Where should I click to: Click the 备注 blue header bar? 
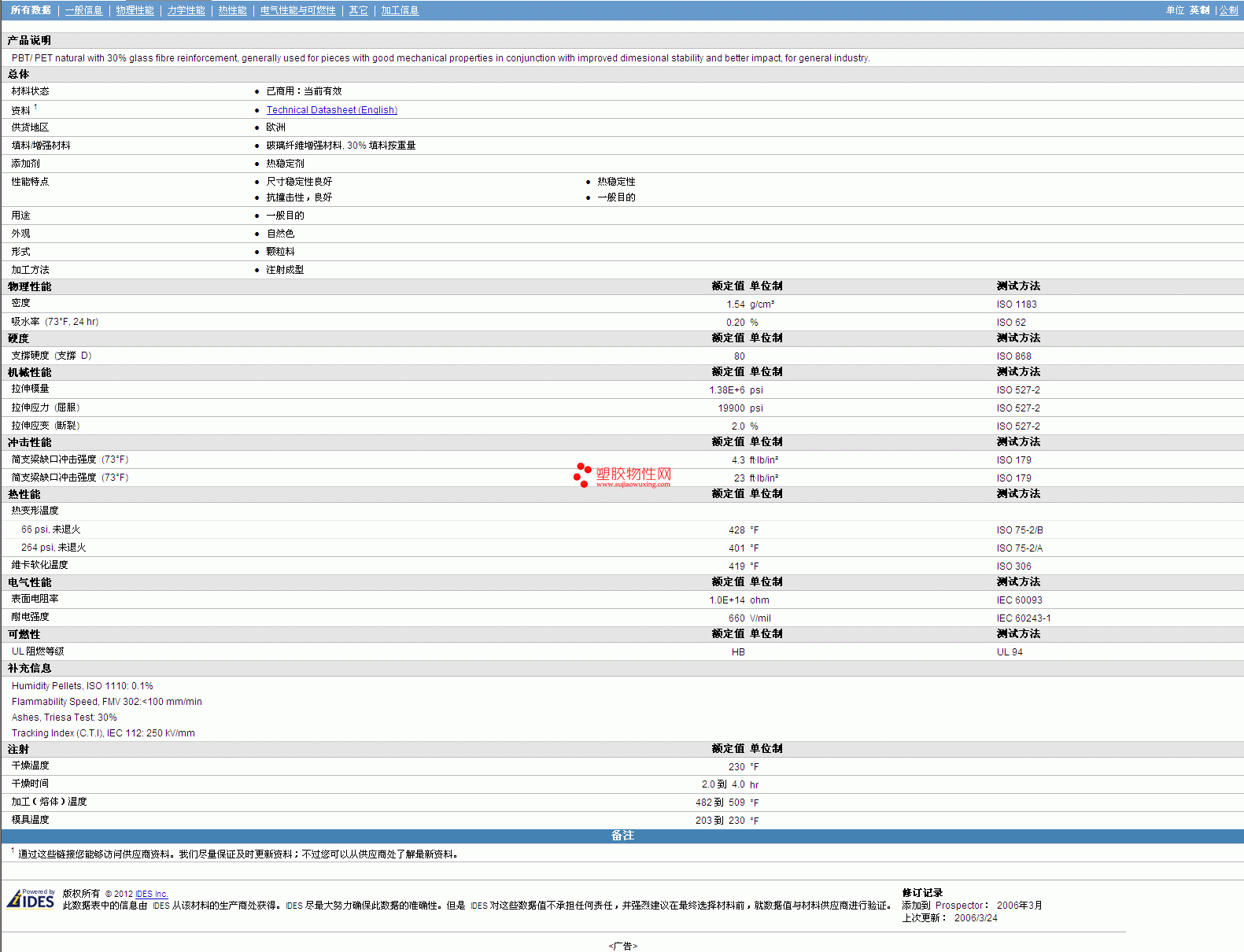[x=622, y=836]
